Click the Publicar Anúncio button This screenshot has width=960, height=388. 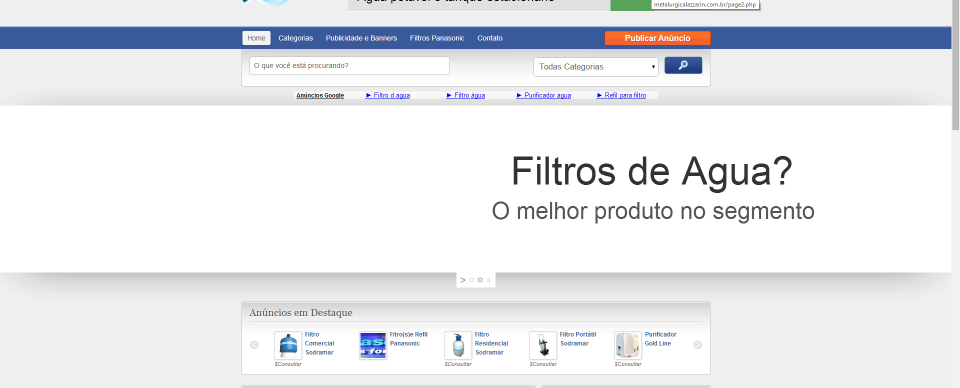pos(658,38)
